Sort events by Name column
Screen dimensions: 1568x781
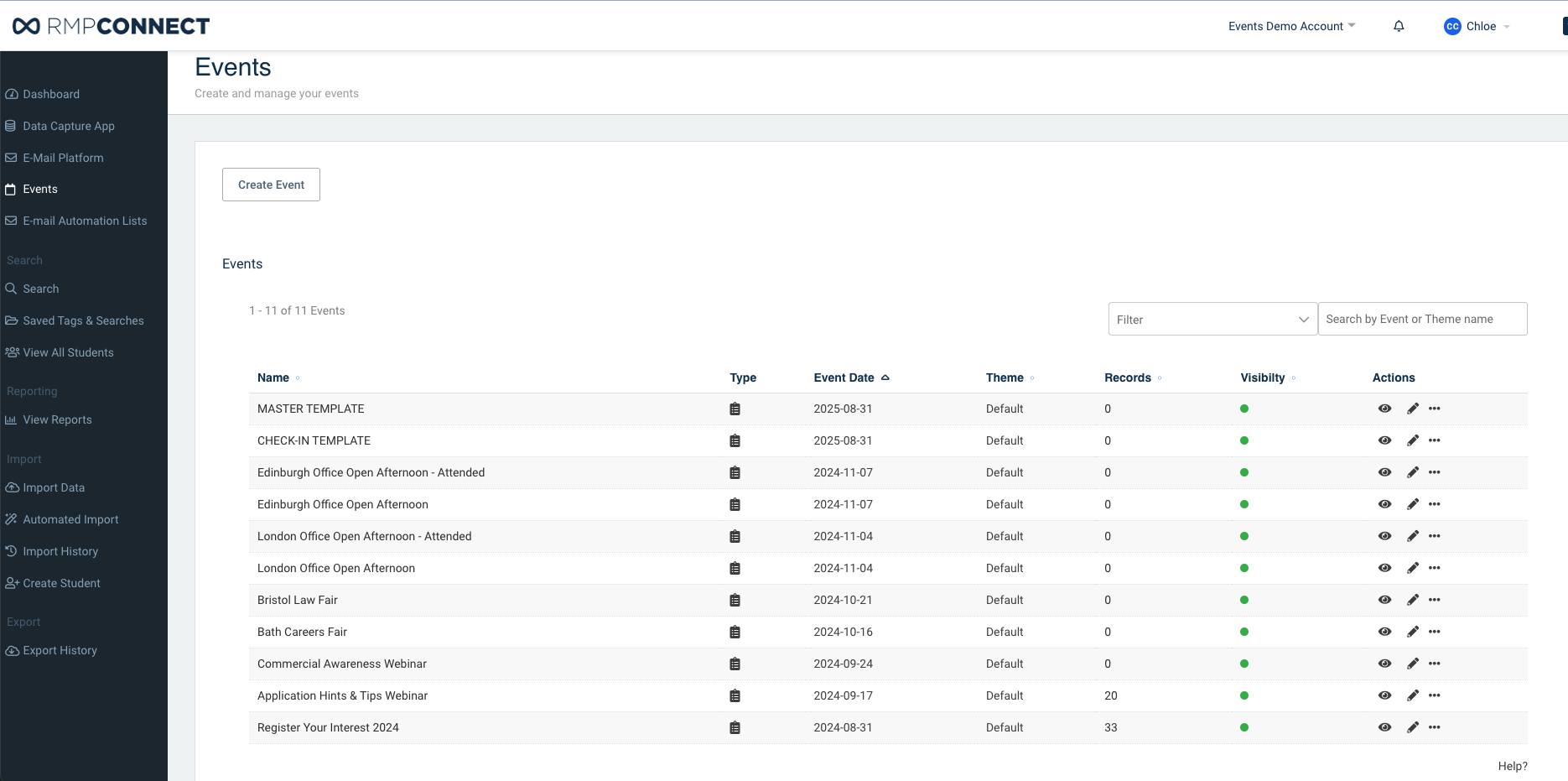pyautogui.click(x=278, y=377)
